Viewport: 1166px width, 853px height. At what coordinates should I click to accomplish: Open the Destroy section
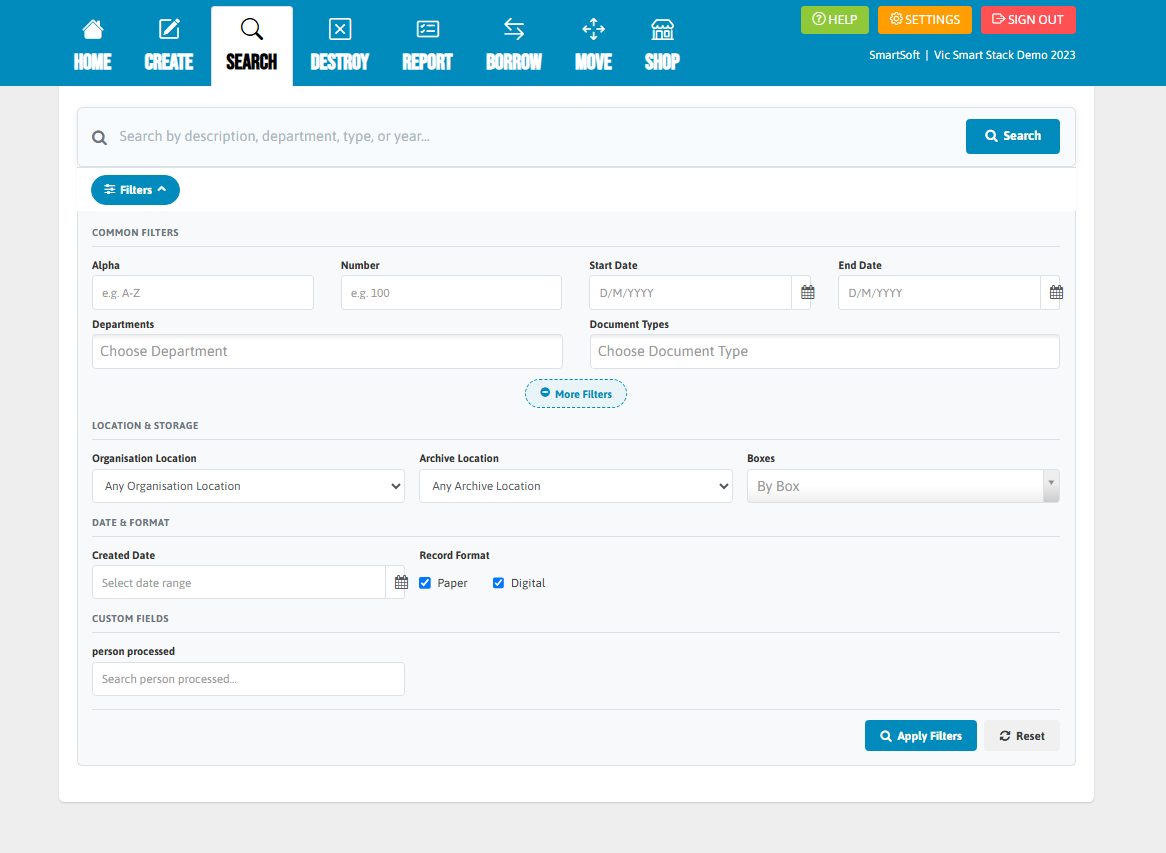(x=340, y=45)
